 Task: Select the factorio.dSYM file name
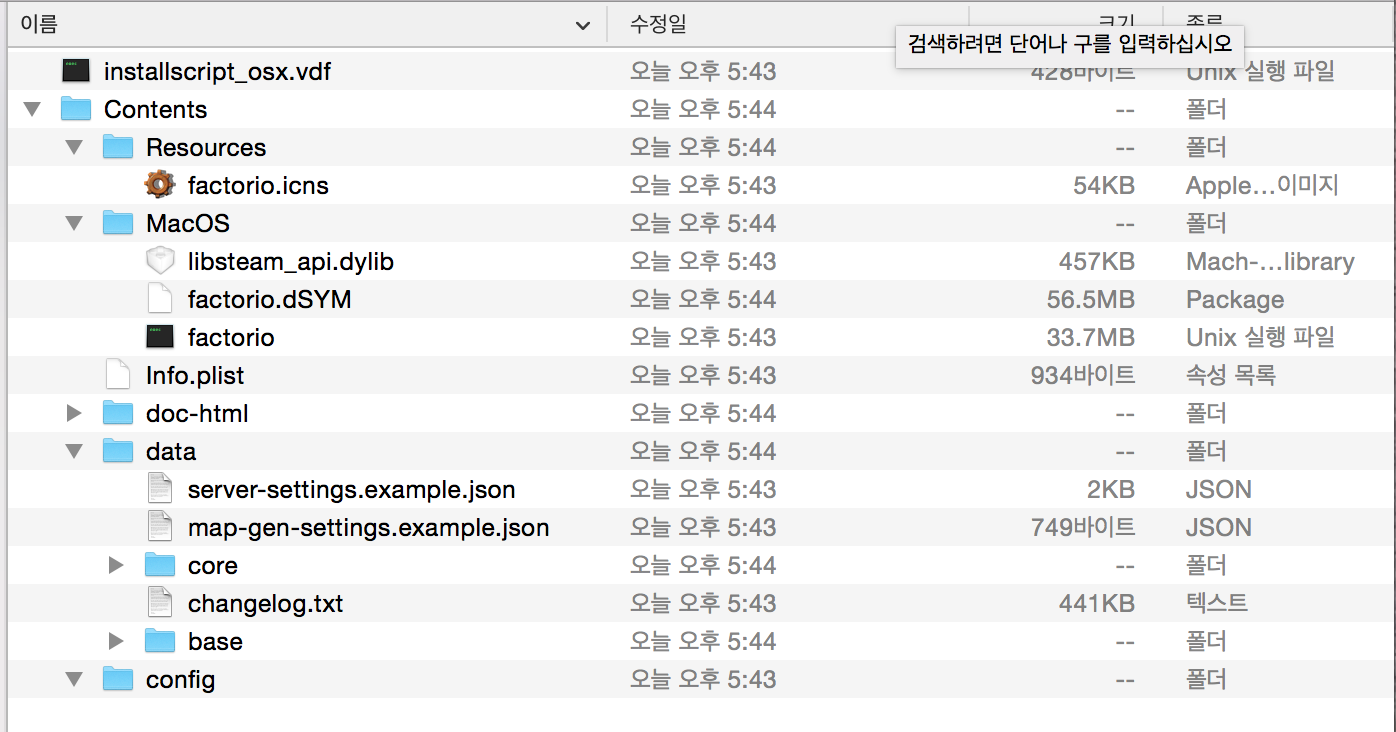(269, 300)
